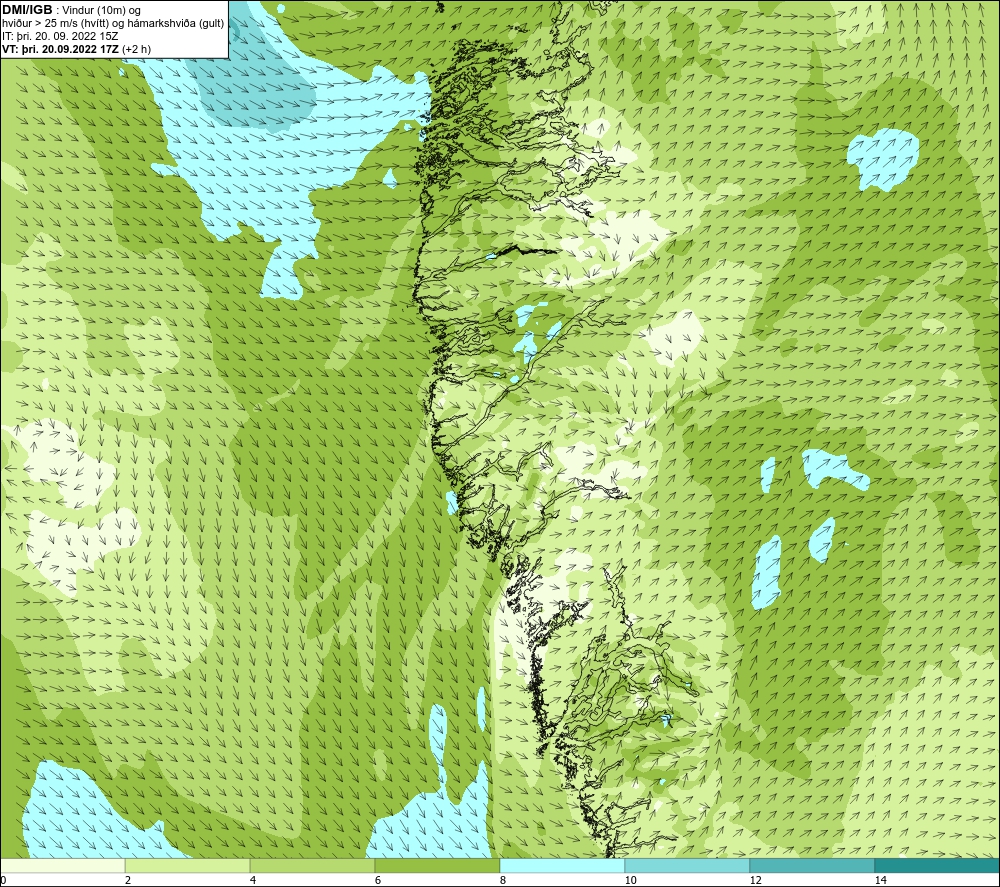Click the 6–8 m/s darker green swatch
The image size is (1000, 887).
point(437,865)
